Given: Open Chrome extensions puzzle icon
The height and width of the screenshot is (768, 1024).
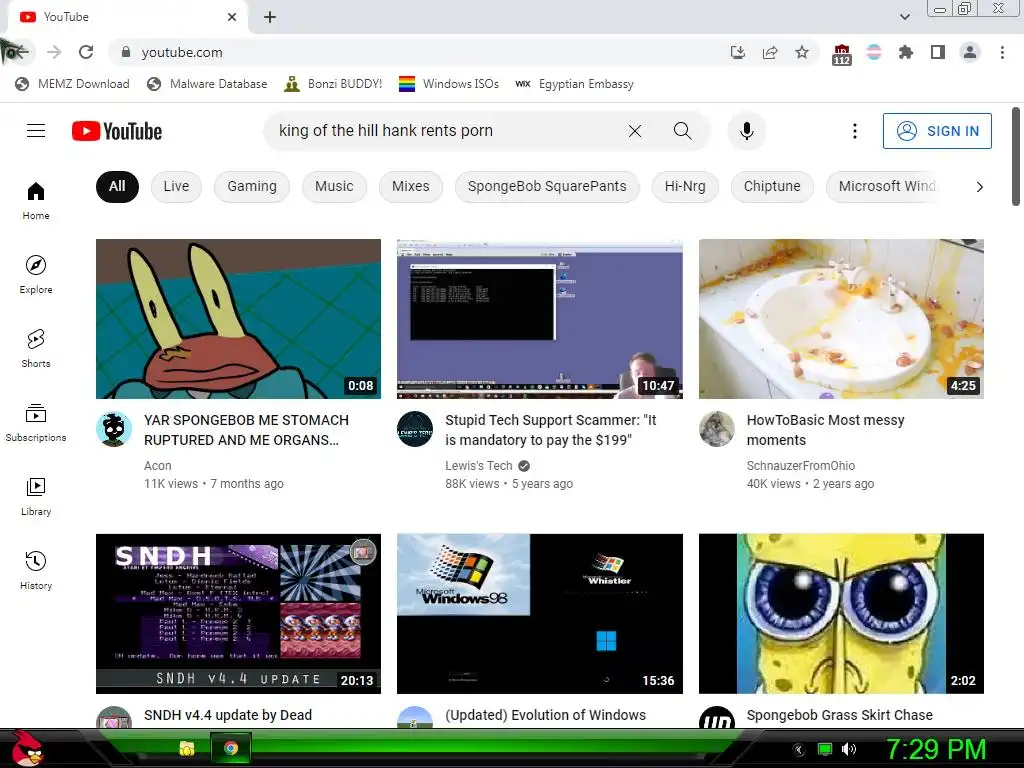Looking at the screenshot, I should pyautogui.click(x=906, y=52).
